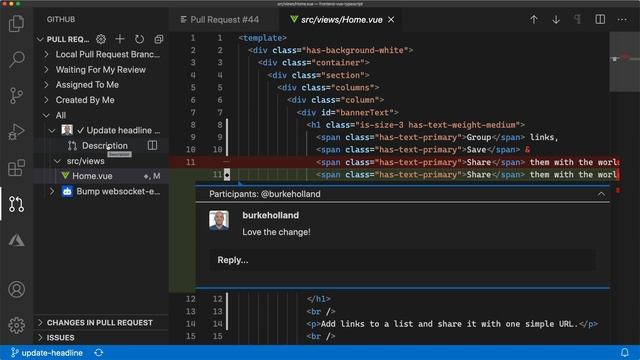Open the Azure view in activity bar
The height and width of the screenshot is (360, 640).
16,240
